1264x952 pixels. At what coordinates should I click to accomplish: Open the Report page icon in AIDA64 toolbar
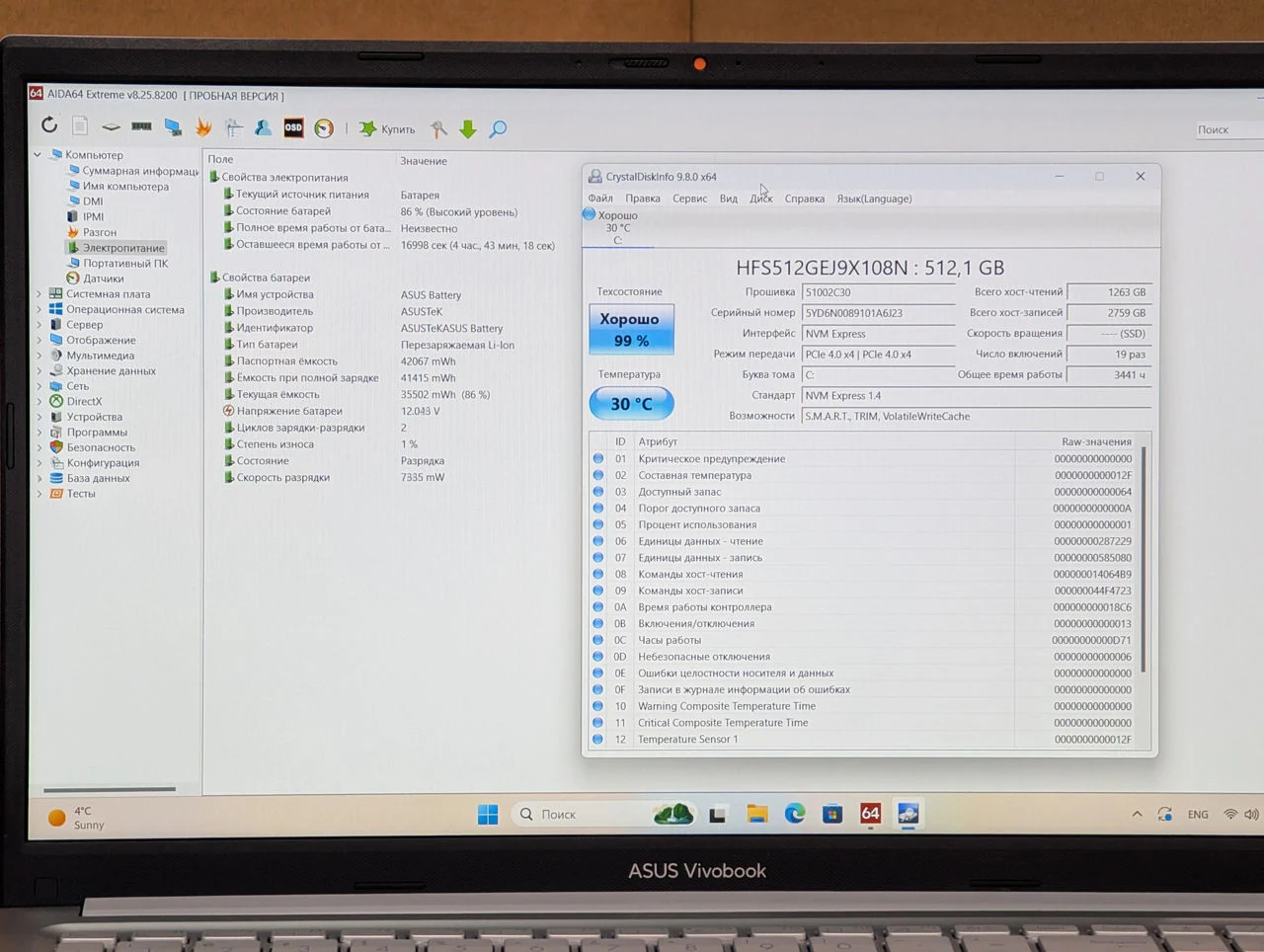pyautogui.click(x=80, y=125)
